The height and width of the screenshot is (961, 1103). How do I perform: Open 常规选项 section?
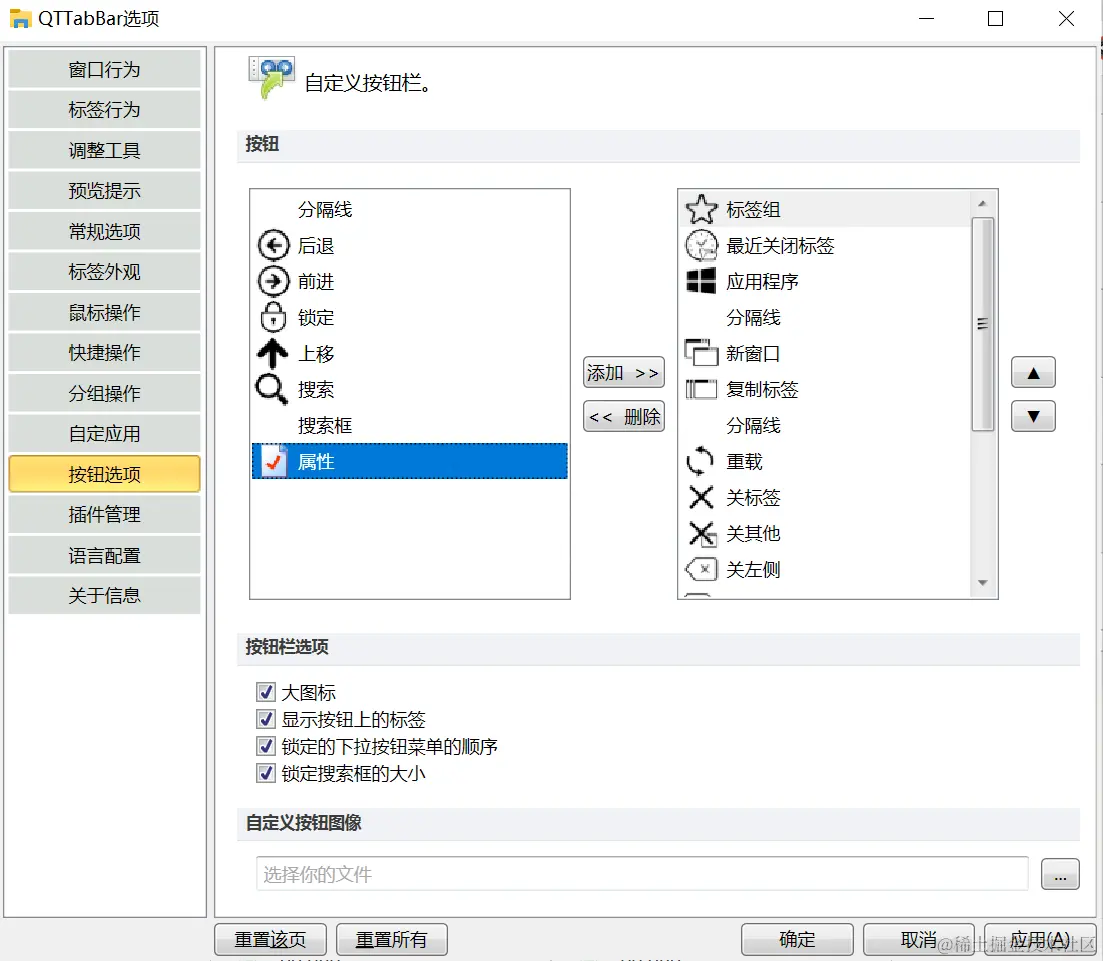[104, 231]
